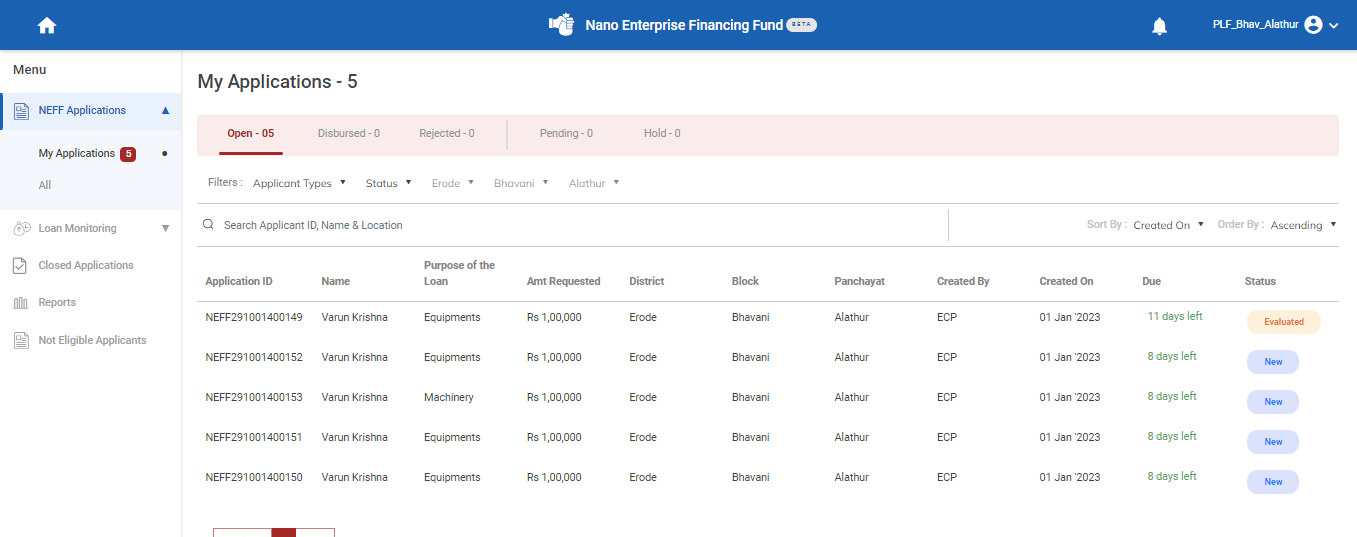This screenshot has width=1357, height=537.
Task: Click the Not Eligible Applicants icon
Action: pyautogui.click(x=21, y=341)
